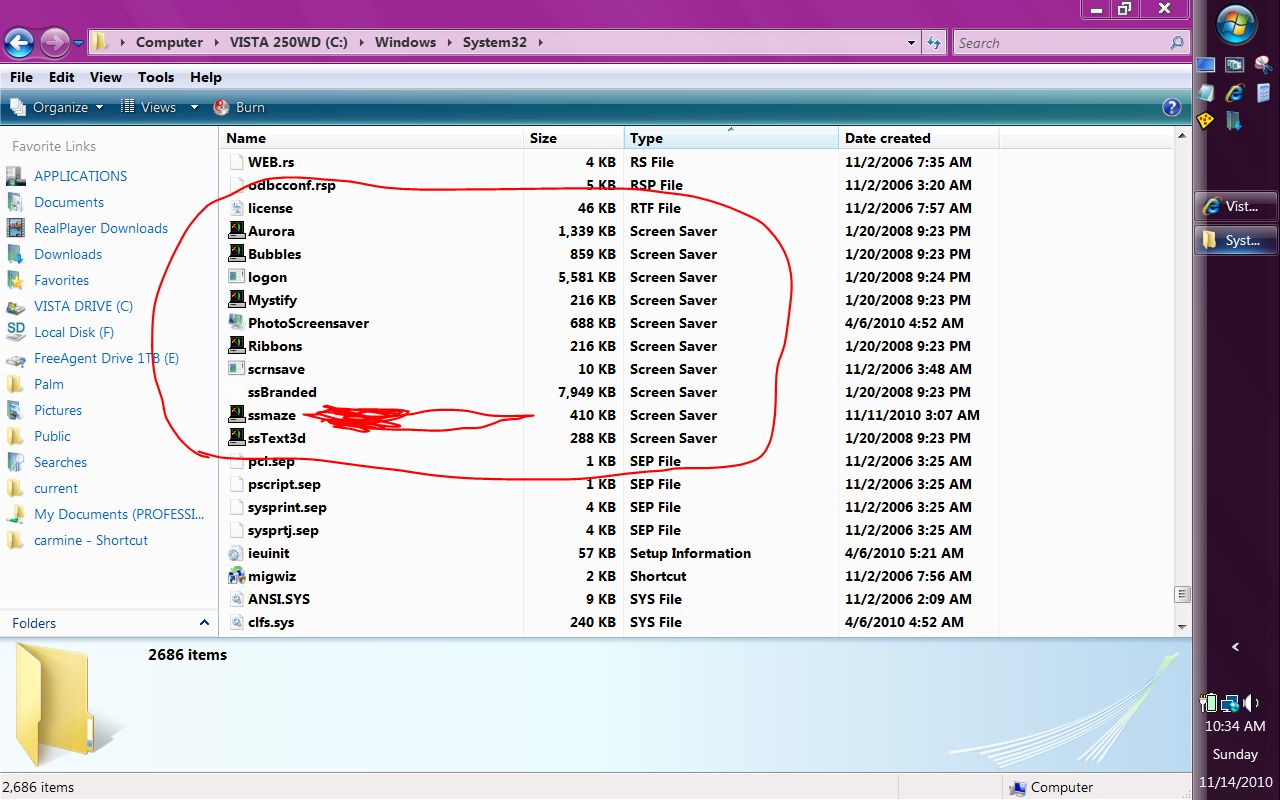Open FreeAgent Drive 1TB (E) link
The image size is (1280, 800).
tap(106, 358)
